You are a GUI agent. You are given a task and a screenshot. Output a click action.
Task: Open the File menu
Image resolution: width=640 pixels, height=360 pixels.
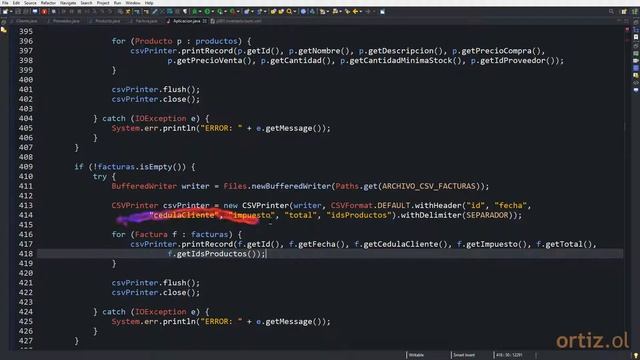(x=5, y=3)
